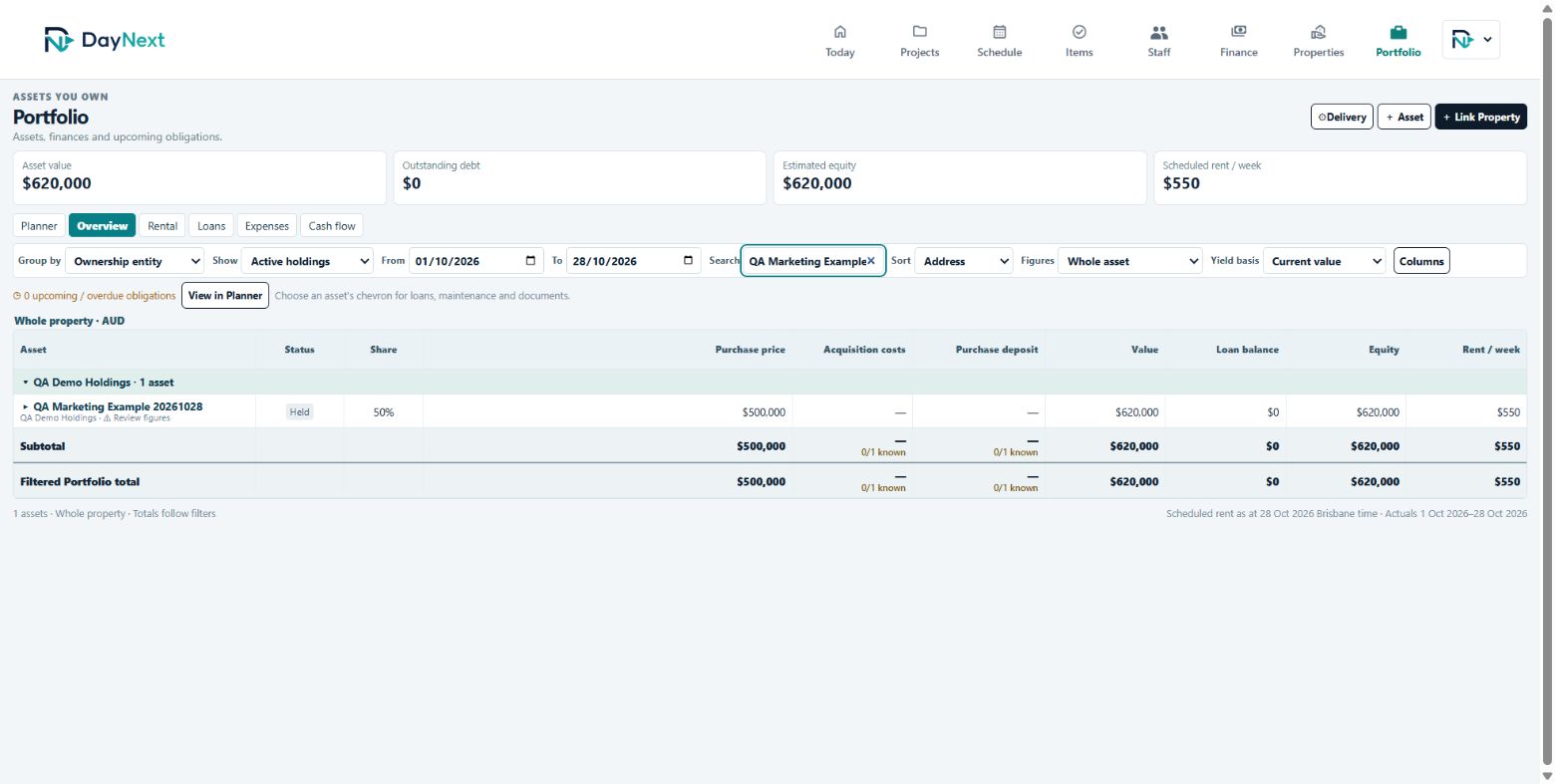This screenshot has height=784, width=1555.
Task: Click the Delivery button
Action: click(x=1342, y=117)
